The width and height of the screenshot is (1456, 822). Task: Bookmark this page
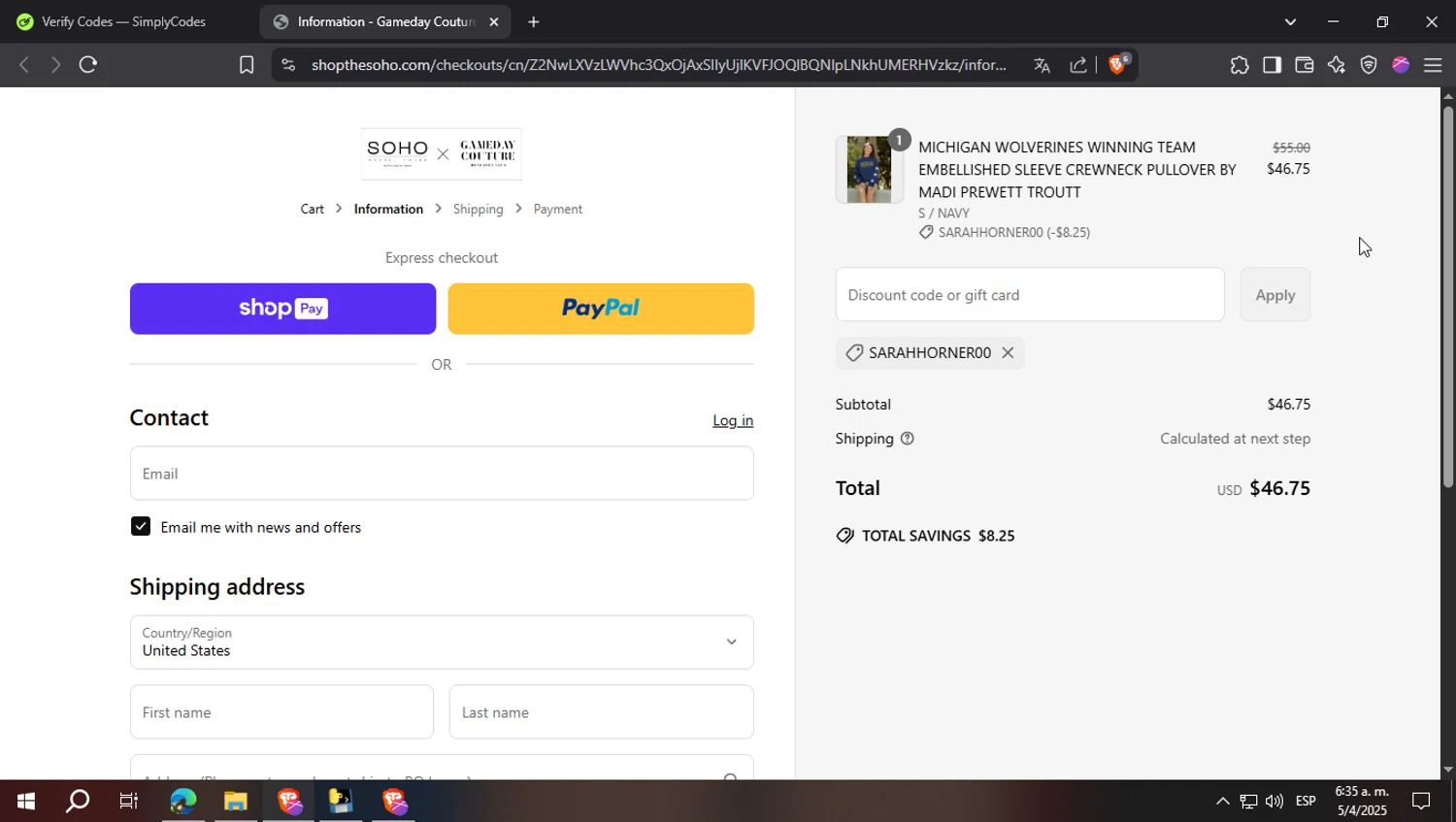[x=247, y=65]
